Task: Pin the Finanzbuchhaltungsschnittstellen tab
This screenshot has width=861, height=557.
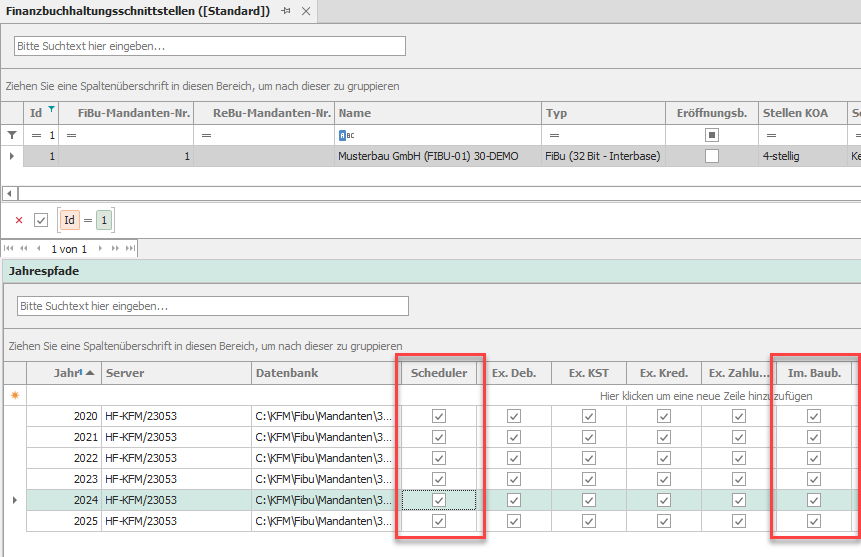Action: [x=286, y=11]
